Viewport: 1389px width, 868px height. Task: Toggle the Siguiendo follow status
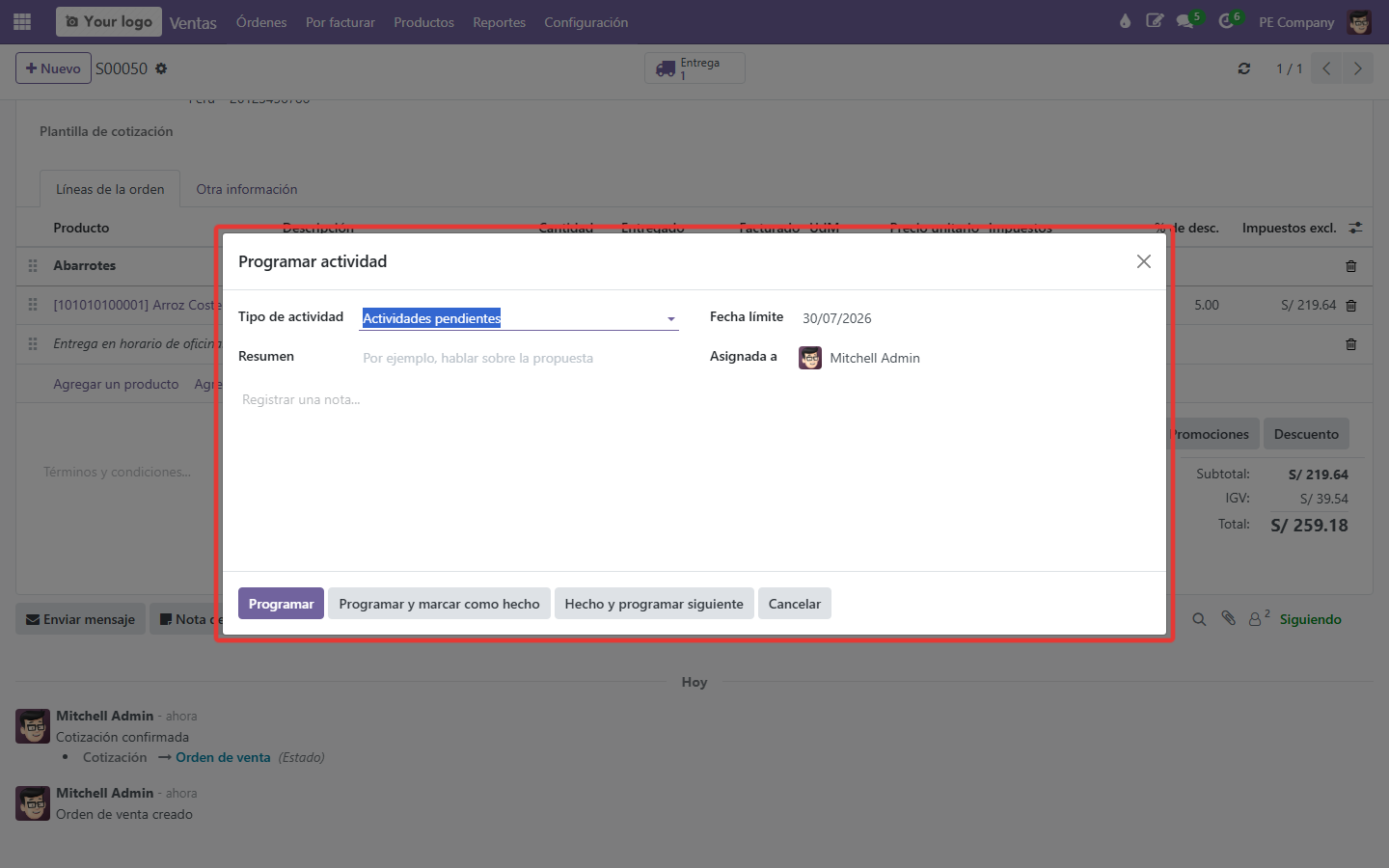point(1310,619)
